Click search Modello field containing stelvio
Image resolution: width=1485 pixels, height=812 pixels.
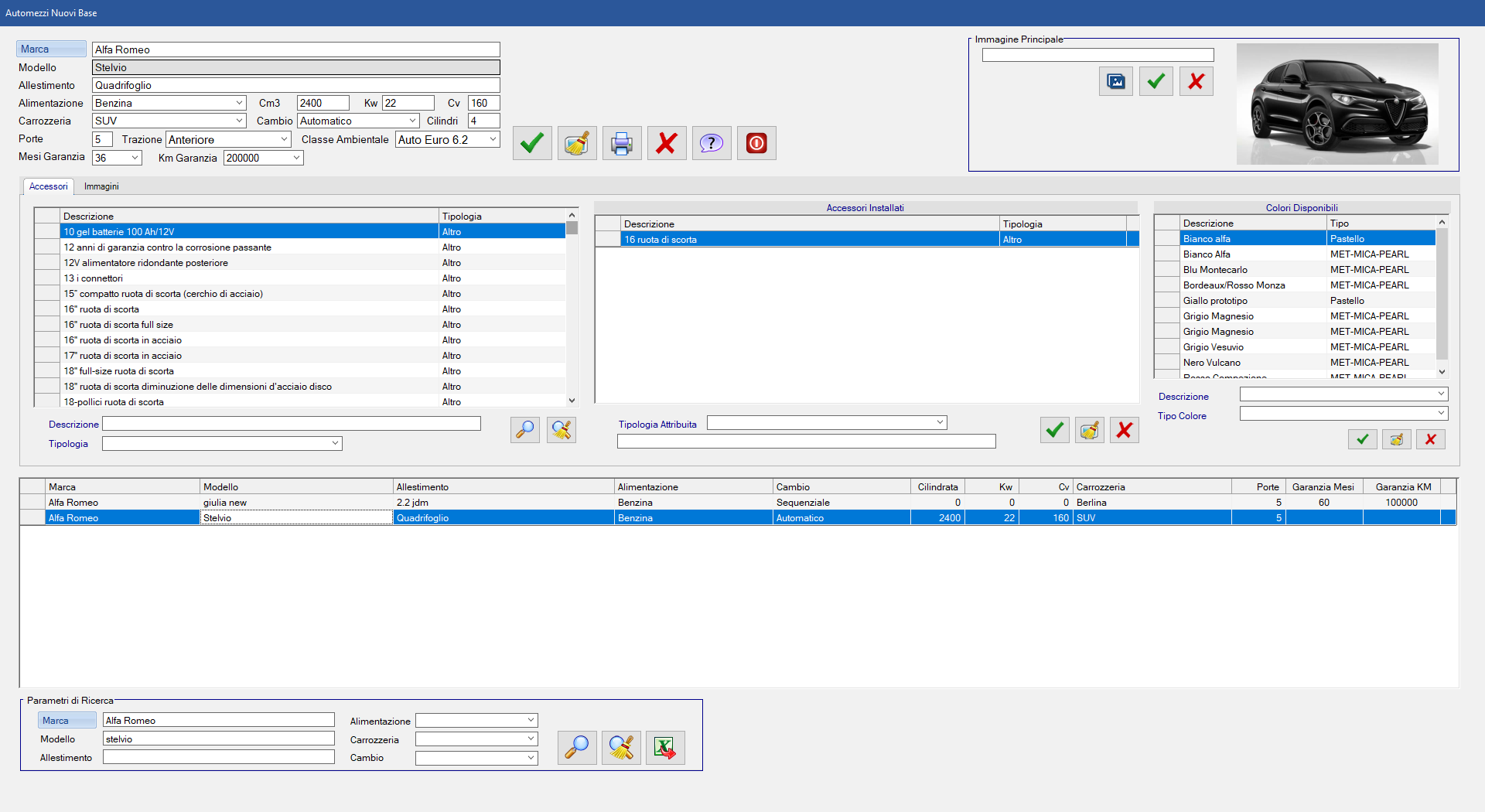click(219, 739)
